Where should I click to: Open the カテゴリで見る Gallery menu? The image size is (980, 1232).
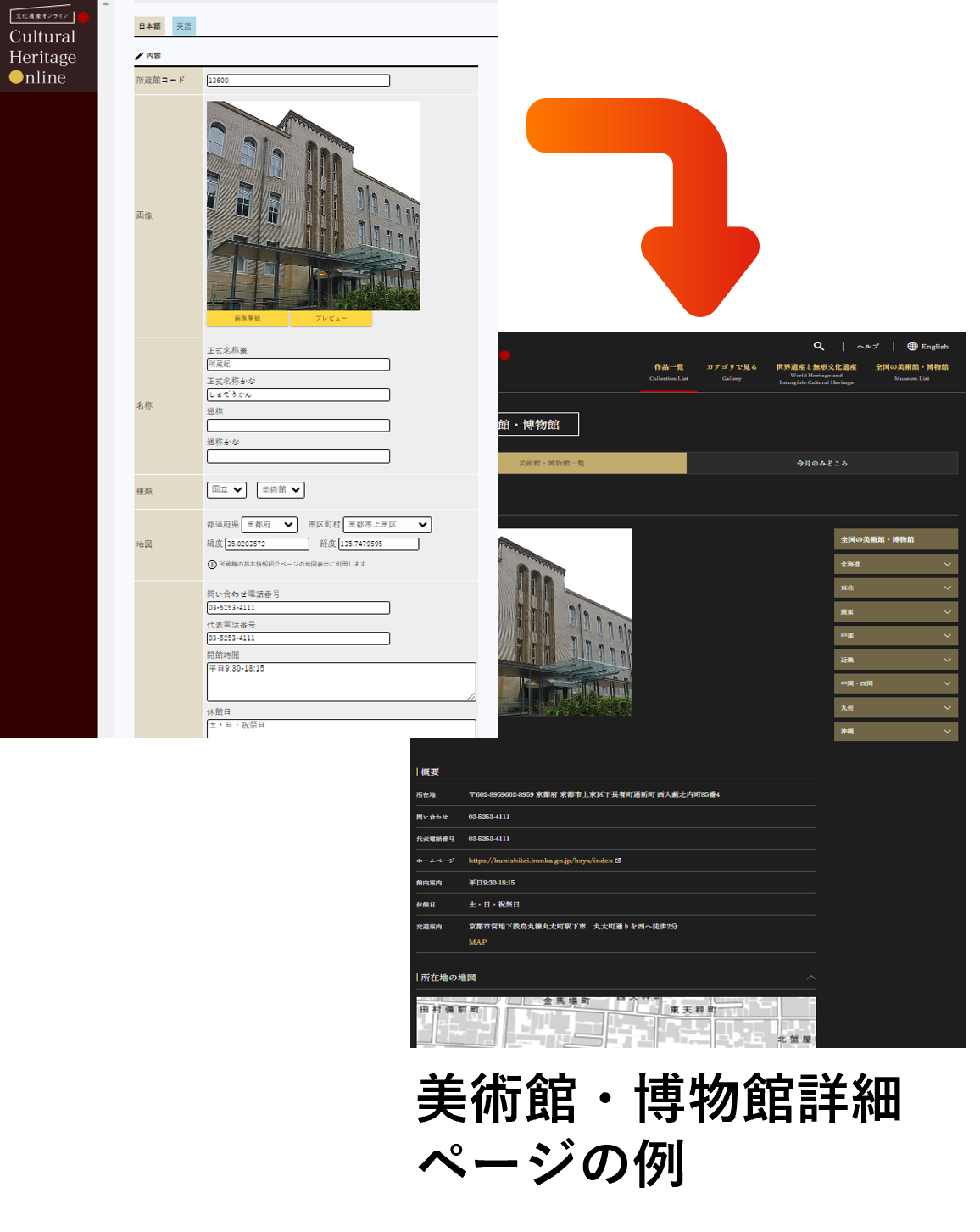click(732, 371)
